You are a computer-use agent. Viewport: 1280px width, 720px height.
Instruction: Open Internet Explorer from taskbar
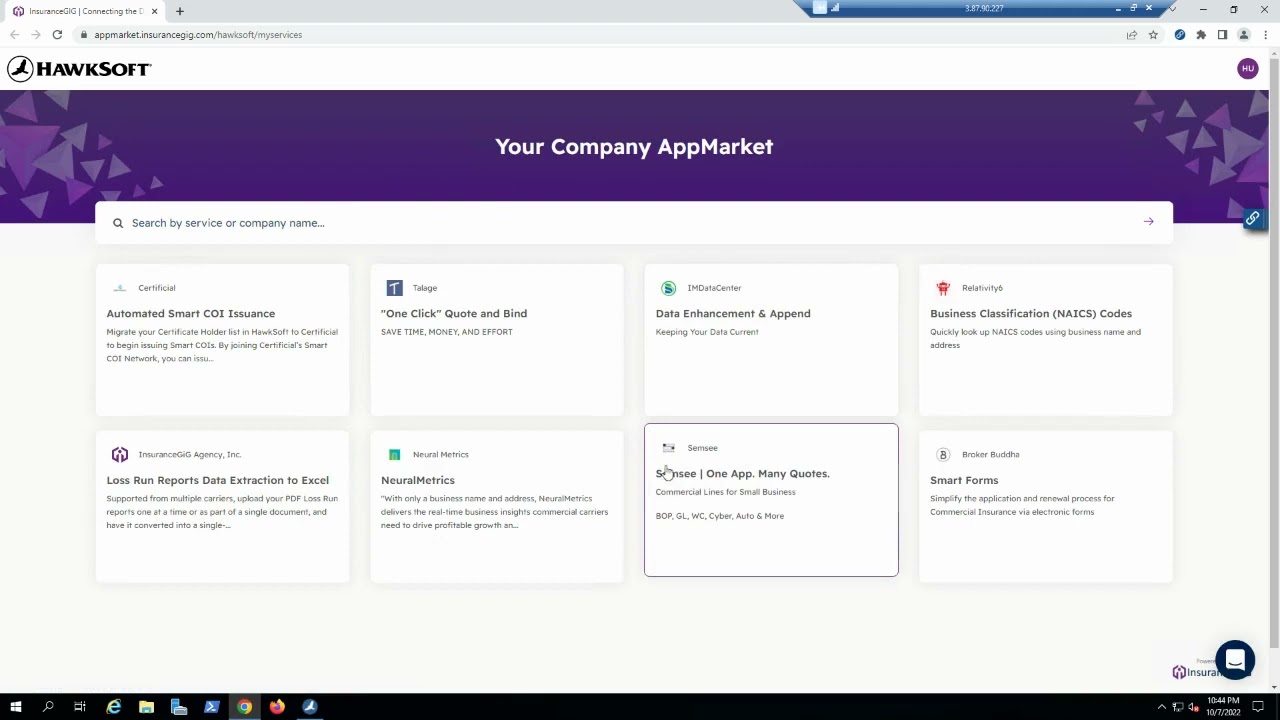pos(114,707)
